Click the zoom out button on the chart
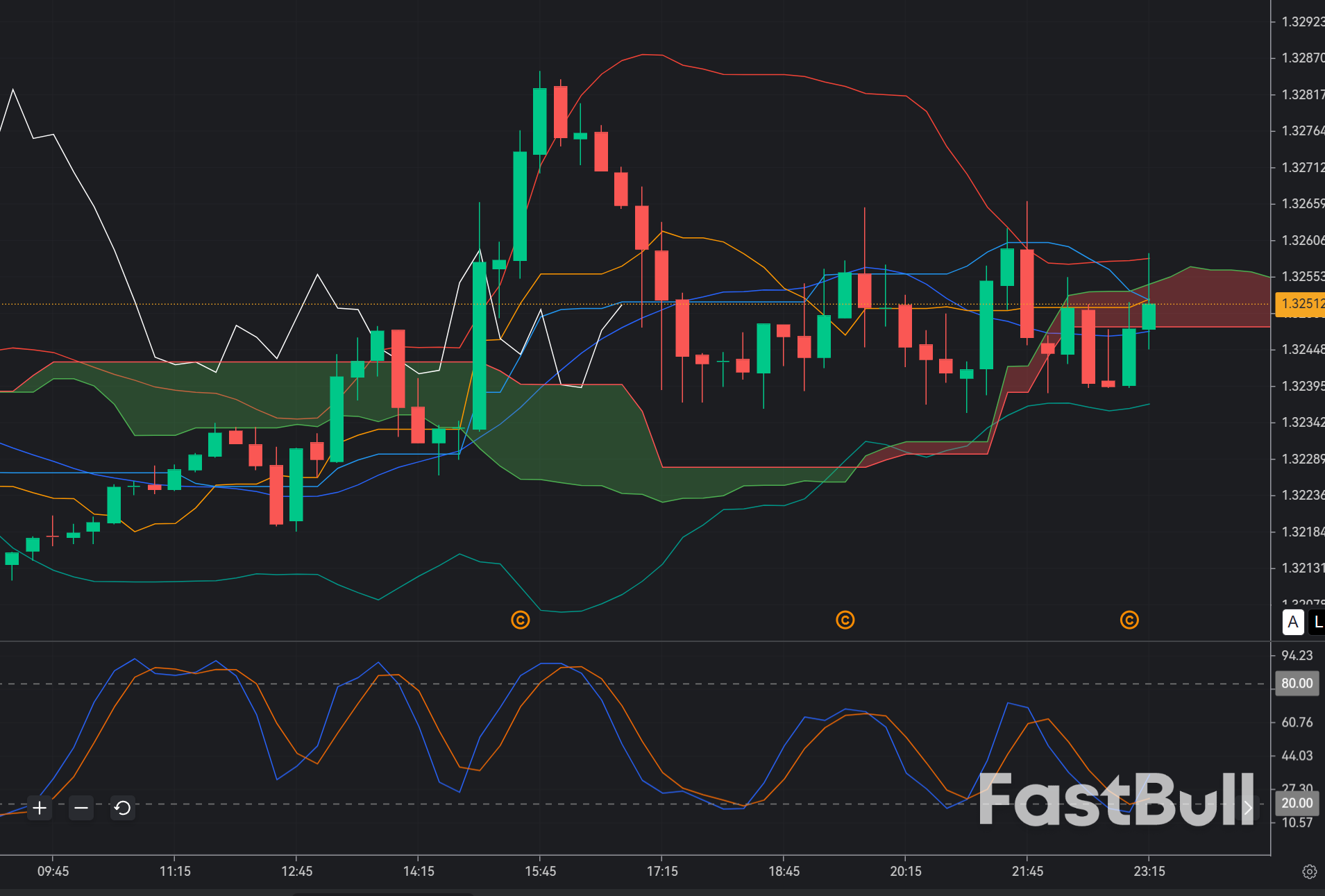 pos(81,808)
